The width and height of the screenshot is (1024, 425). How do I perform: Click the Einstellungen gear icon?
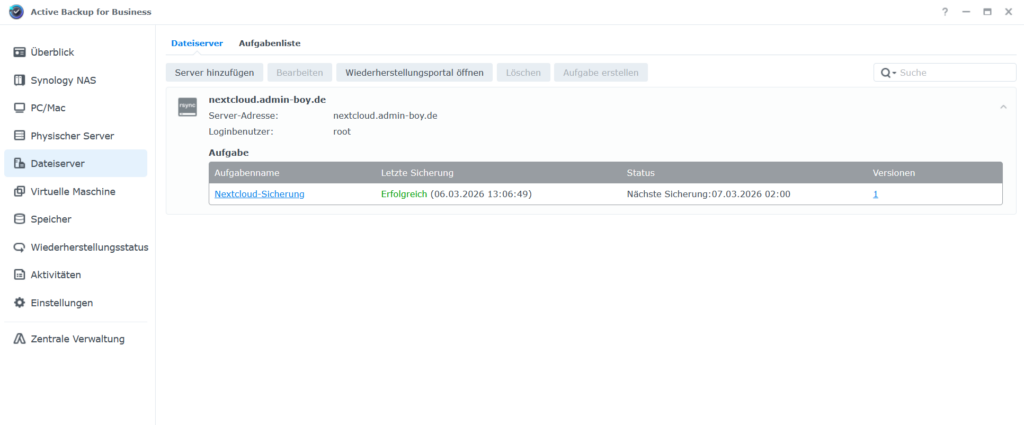[x=19, y=303]
